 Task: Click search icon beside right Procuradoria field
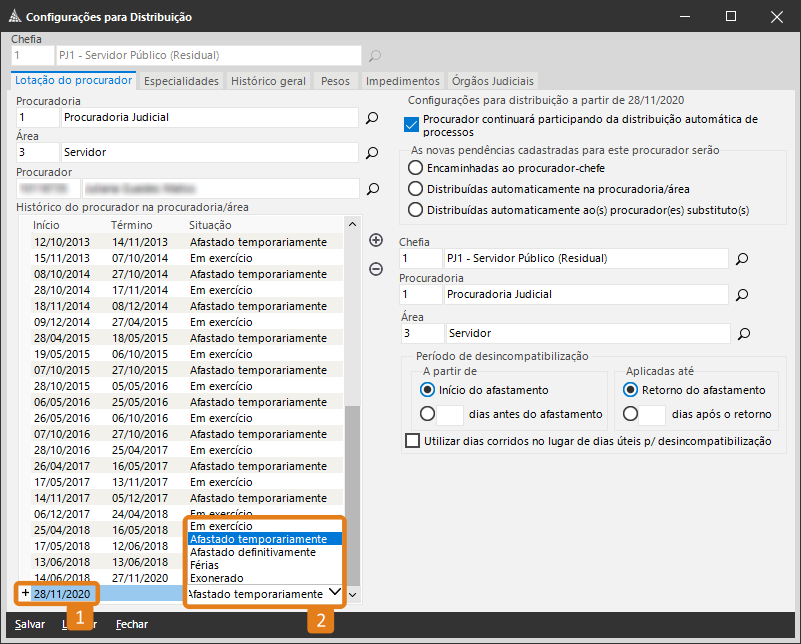point(742,295)
